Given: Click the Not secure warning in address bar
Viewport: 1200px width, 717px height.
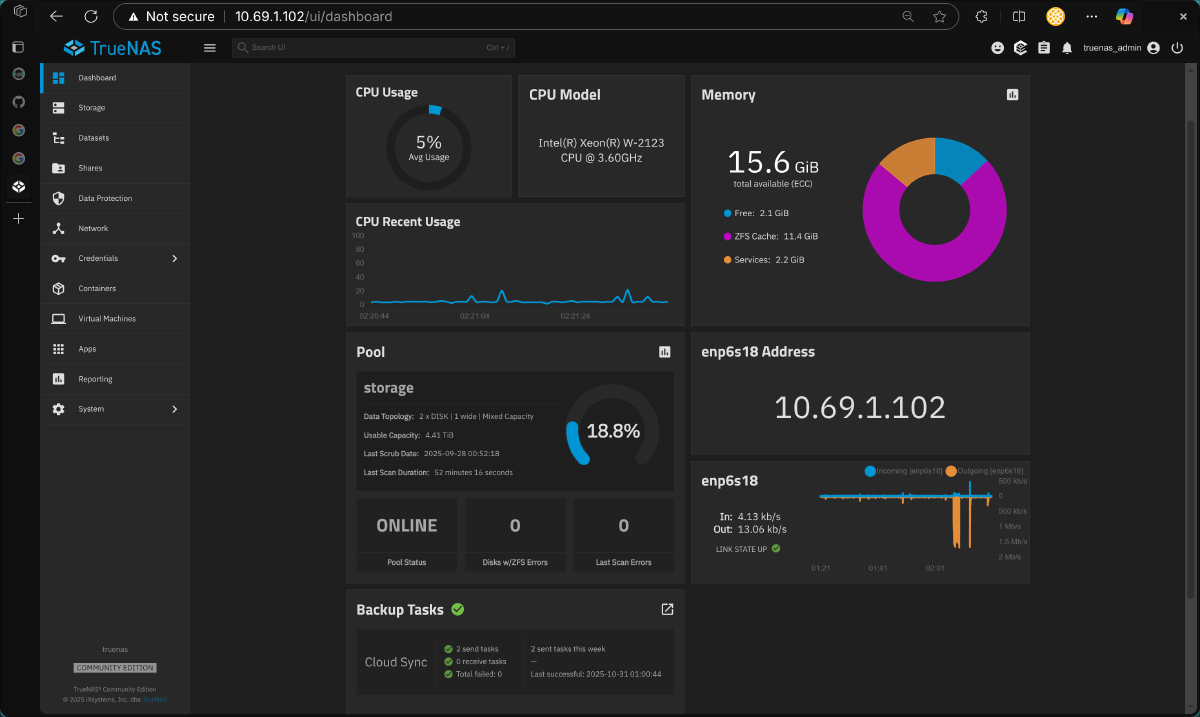Looking at the screenshot, I should [x=177, y=16].
